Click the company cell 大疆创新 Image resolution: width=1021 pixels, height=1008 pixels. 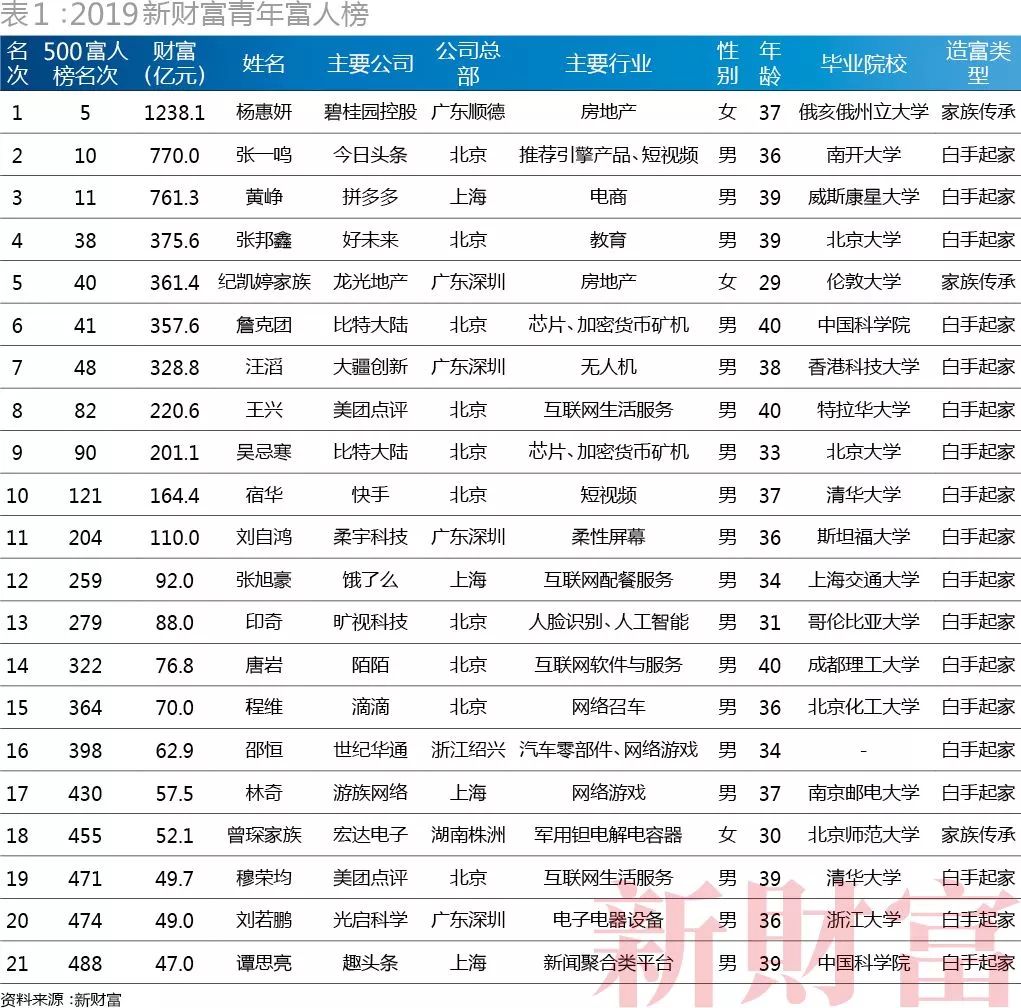click(x=371, y=367)
